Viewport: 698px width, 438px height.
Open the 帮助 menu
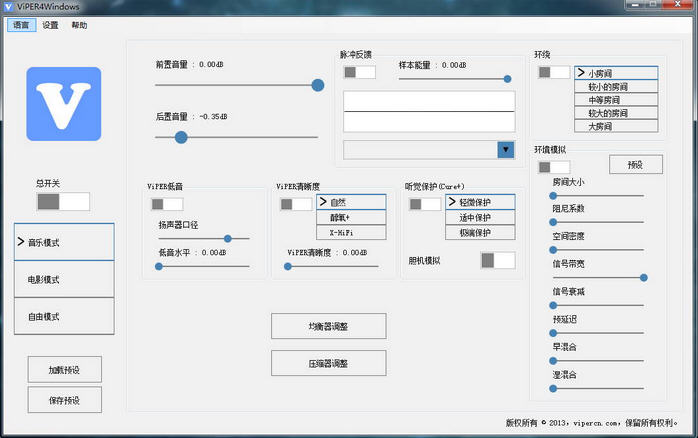(79, 25)
